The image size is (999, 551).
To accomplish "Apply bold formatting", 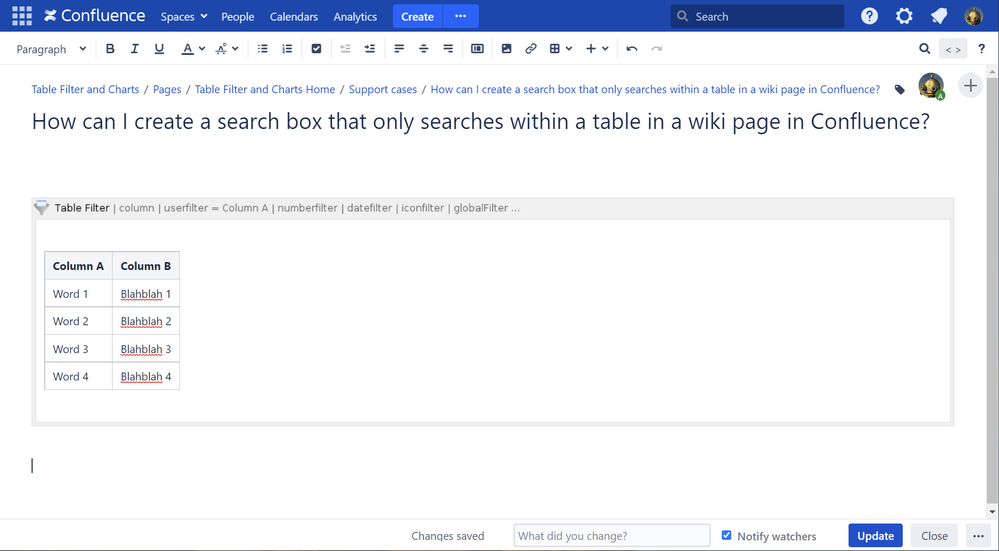I will [110, 48].
